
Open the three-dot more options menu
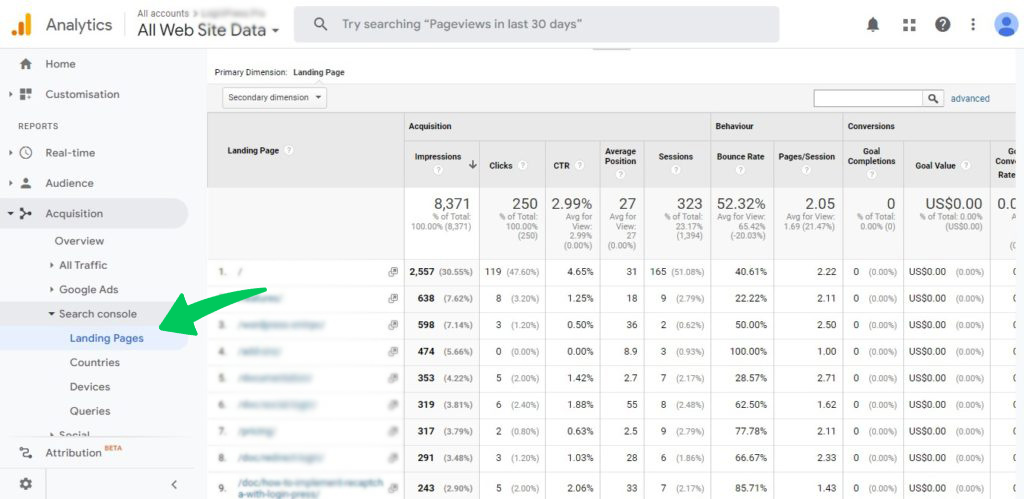(x=973, y=25)
